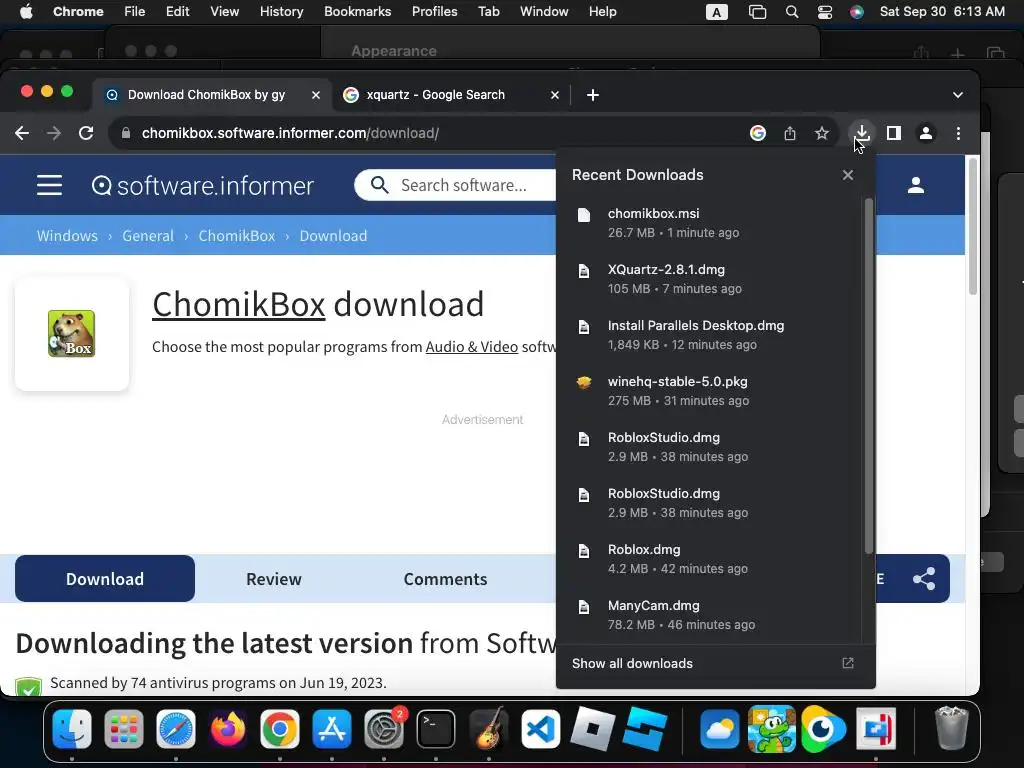Select the Comments tab
Image resolution: width=1024 pixels, height=768 pixels.
click(445, 579)
